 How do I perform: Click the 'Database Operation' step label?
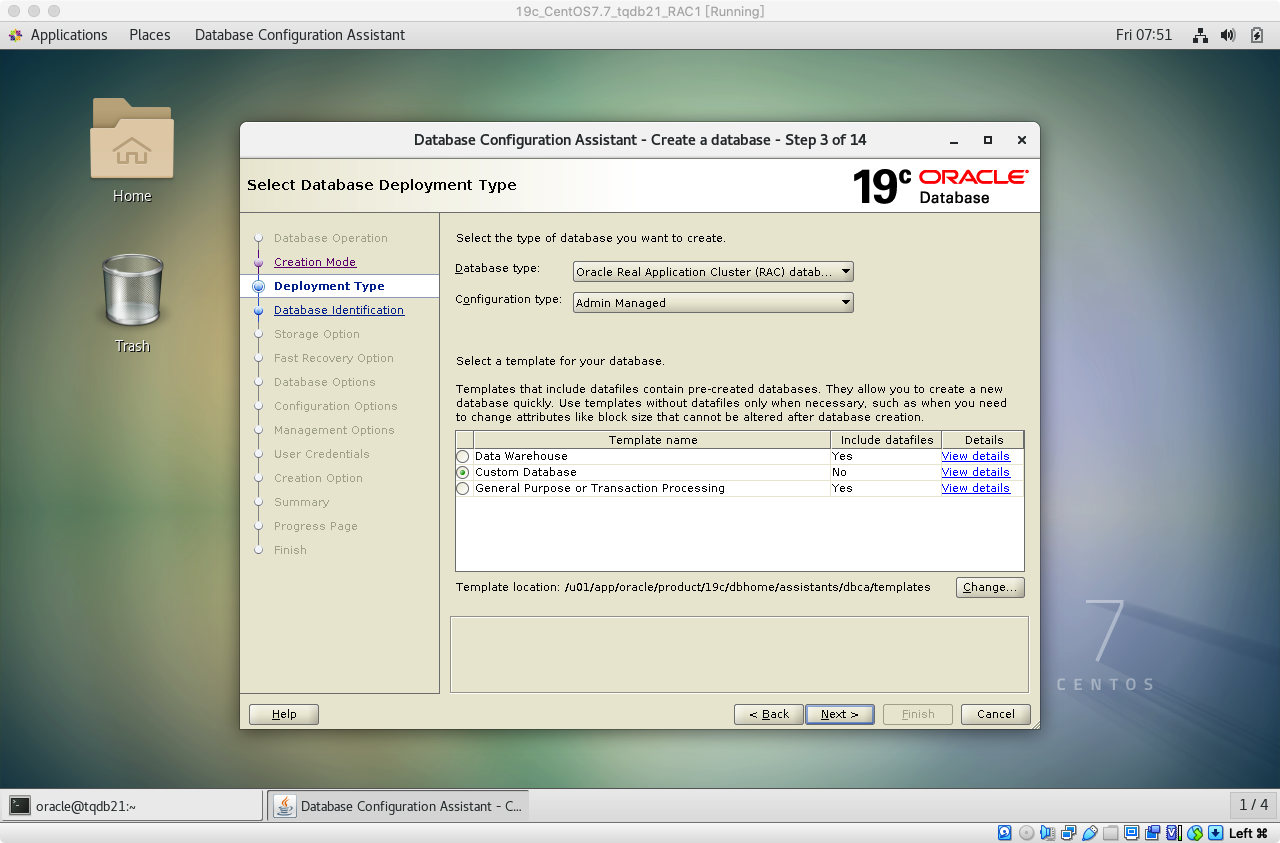[331, 238]
